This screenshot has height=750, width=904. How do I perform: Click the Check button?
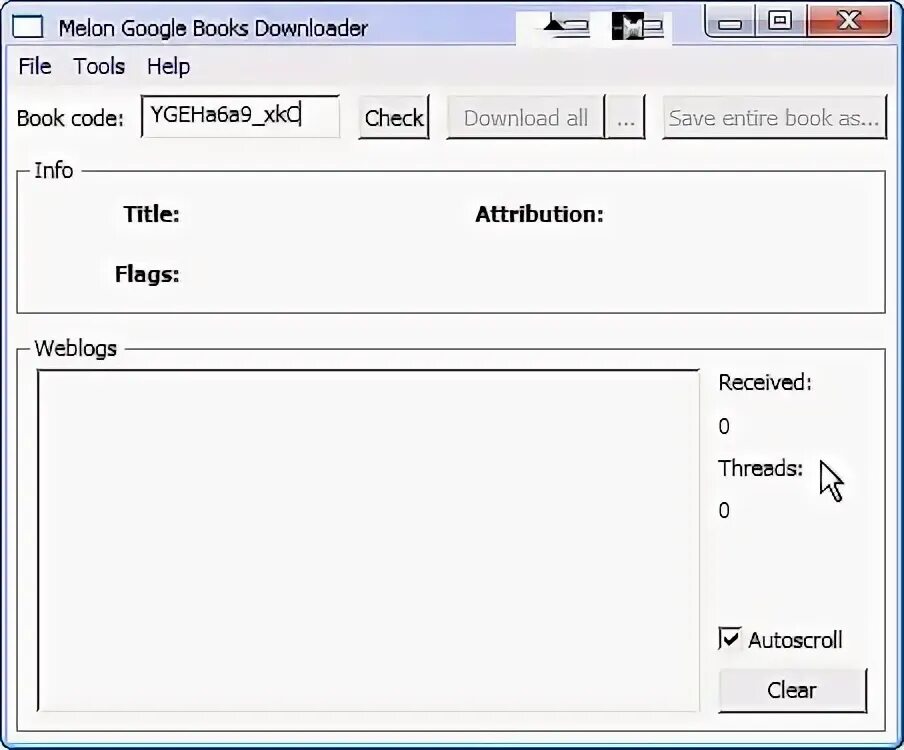point(394,118)
